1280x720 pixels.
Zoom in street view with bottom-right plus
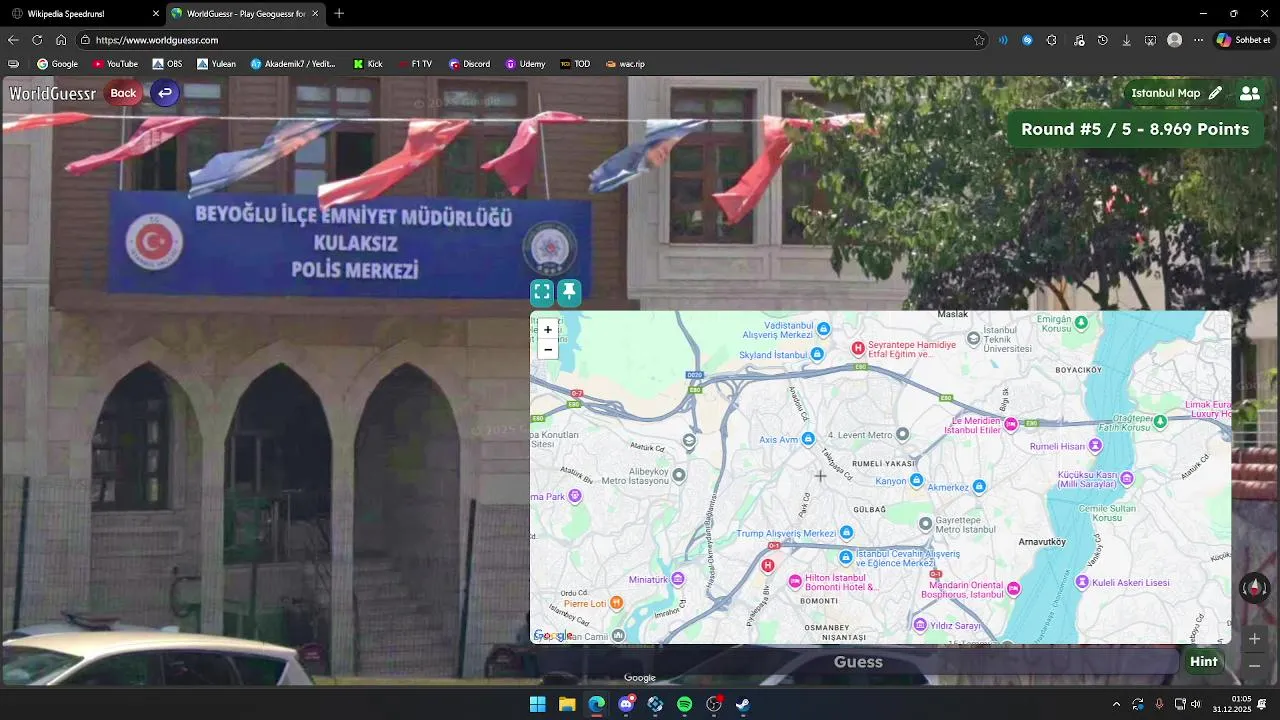click(x=1254, y=639)
